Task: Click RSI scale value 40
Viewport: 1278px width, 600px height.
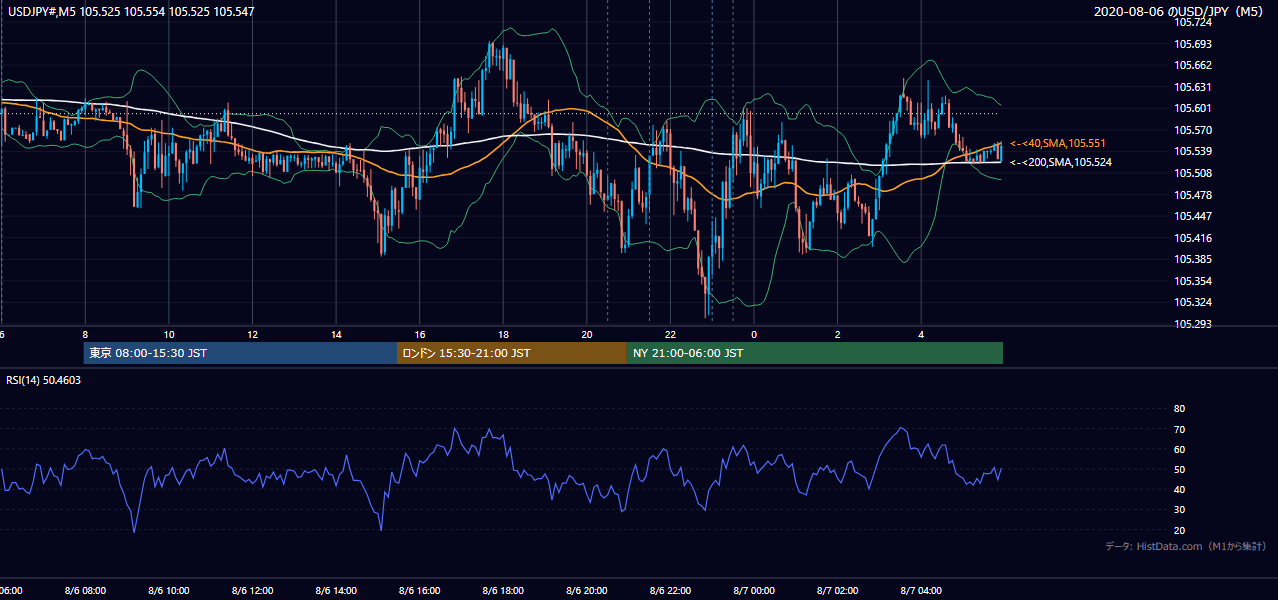Action: tap(1180, 489)
